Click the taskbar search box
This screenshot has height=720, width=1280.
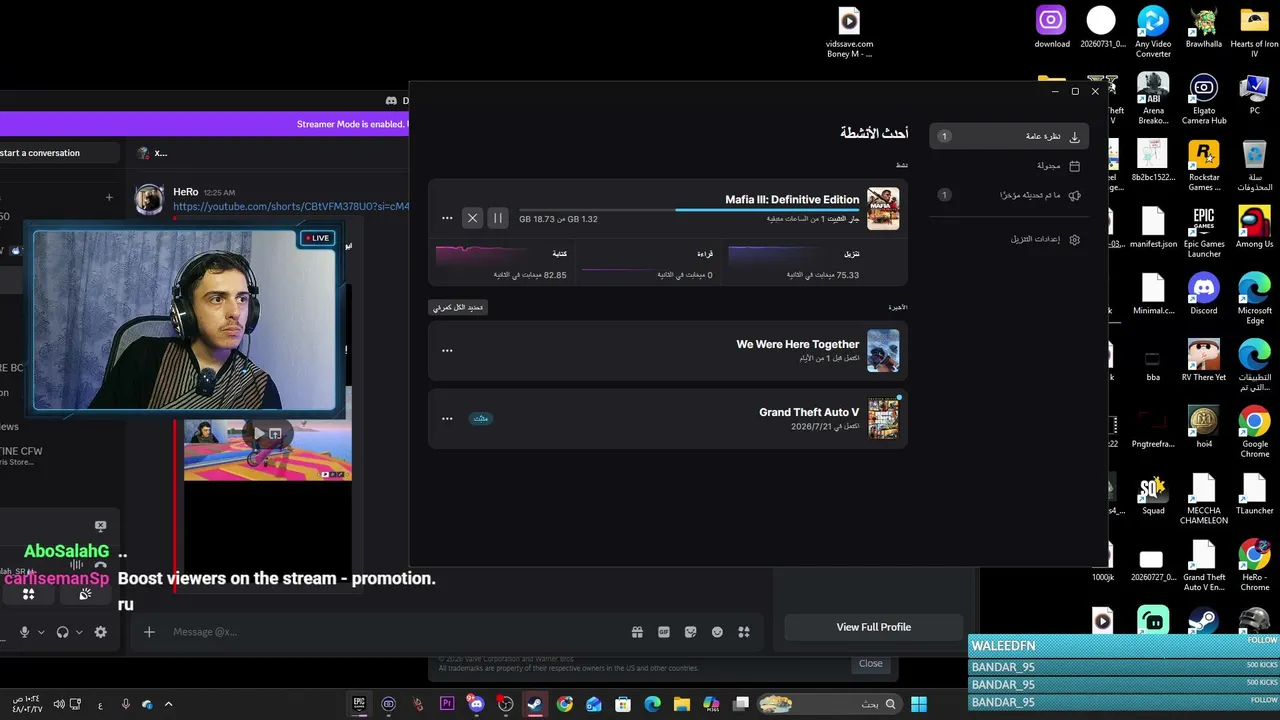829,704
